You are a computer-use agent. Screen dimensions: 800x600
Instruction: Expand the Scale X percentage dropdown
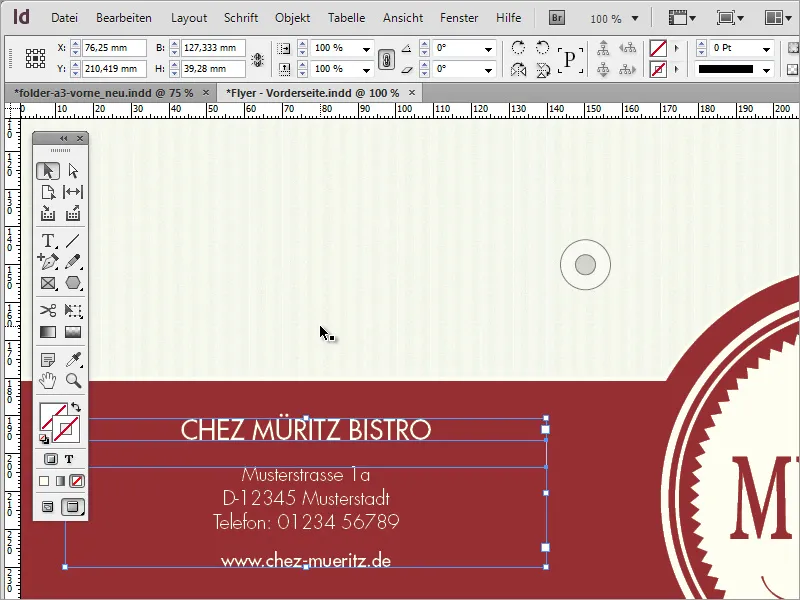366,49
